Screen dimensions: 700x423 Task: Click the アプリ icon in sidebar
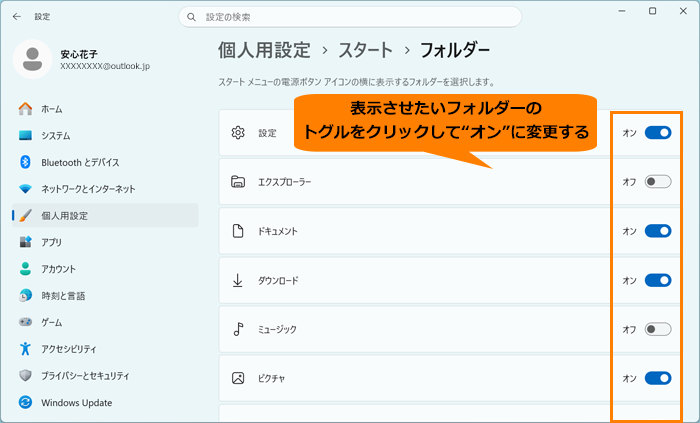(x=25, y=242)
